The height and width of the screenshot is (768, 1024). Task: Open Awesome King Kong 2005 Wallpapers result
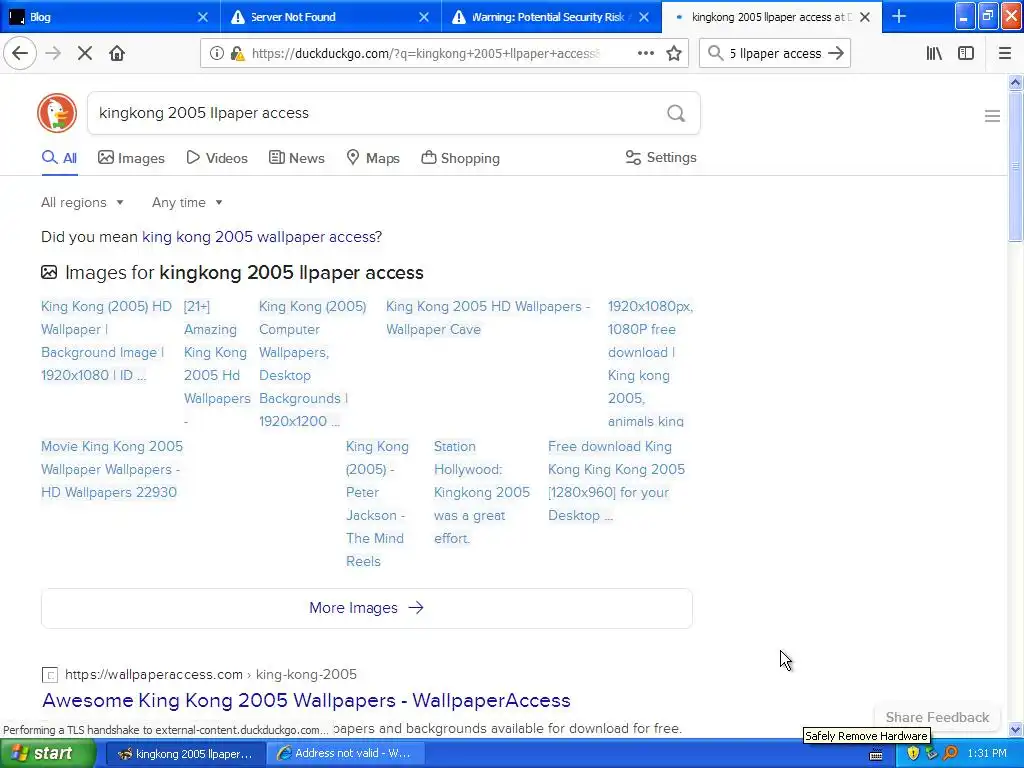(306, 700)
